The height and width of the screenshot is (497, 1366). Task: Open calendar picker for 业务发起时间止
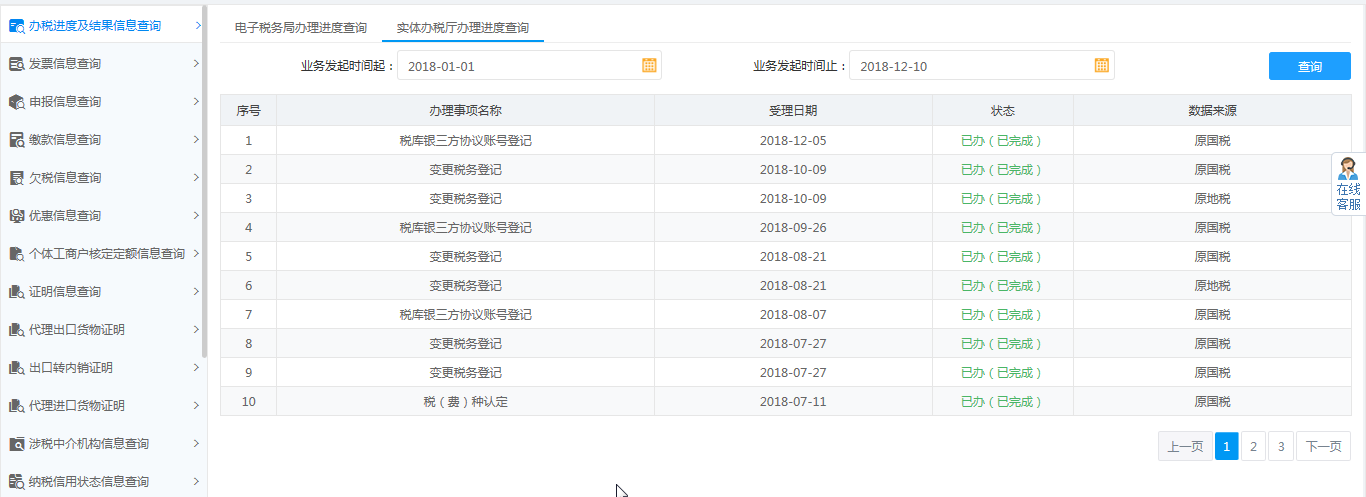click(x=1101, y=66)
